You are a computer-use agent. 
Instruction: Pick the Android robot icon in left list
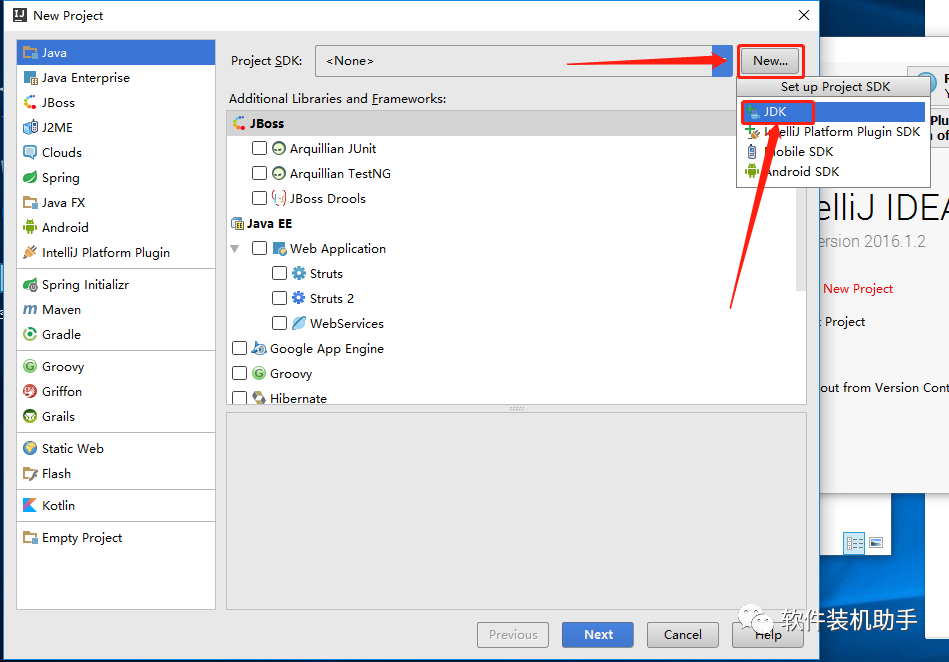30,227
